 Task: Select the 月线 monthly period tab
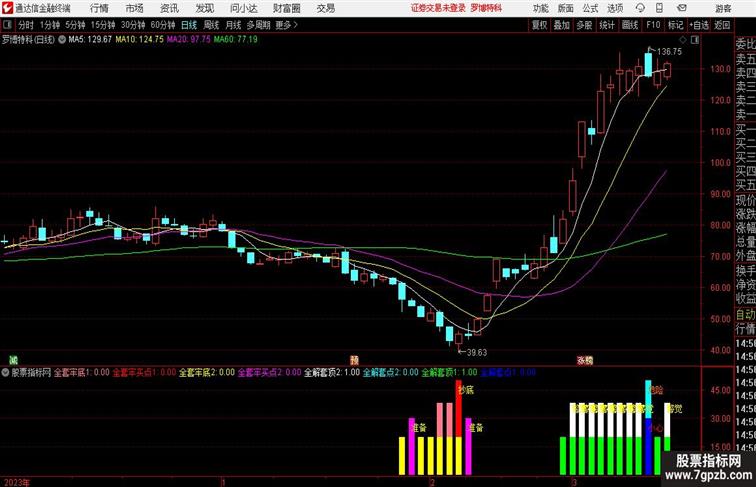pos(233,25)
